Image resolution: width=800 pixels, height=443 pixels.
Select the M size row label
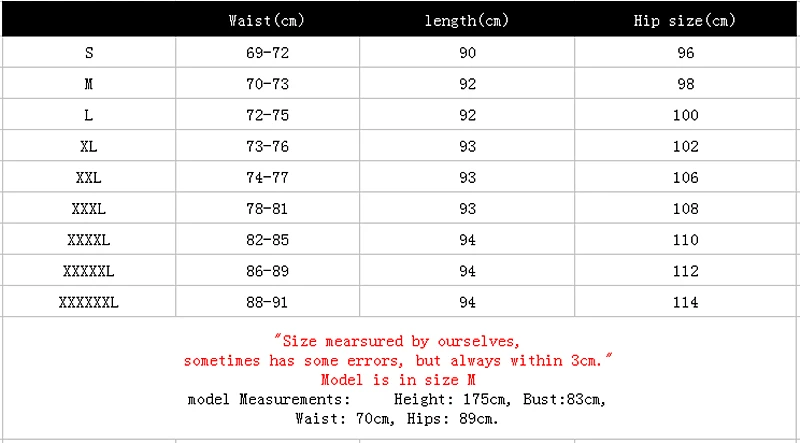89,84
